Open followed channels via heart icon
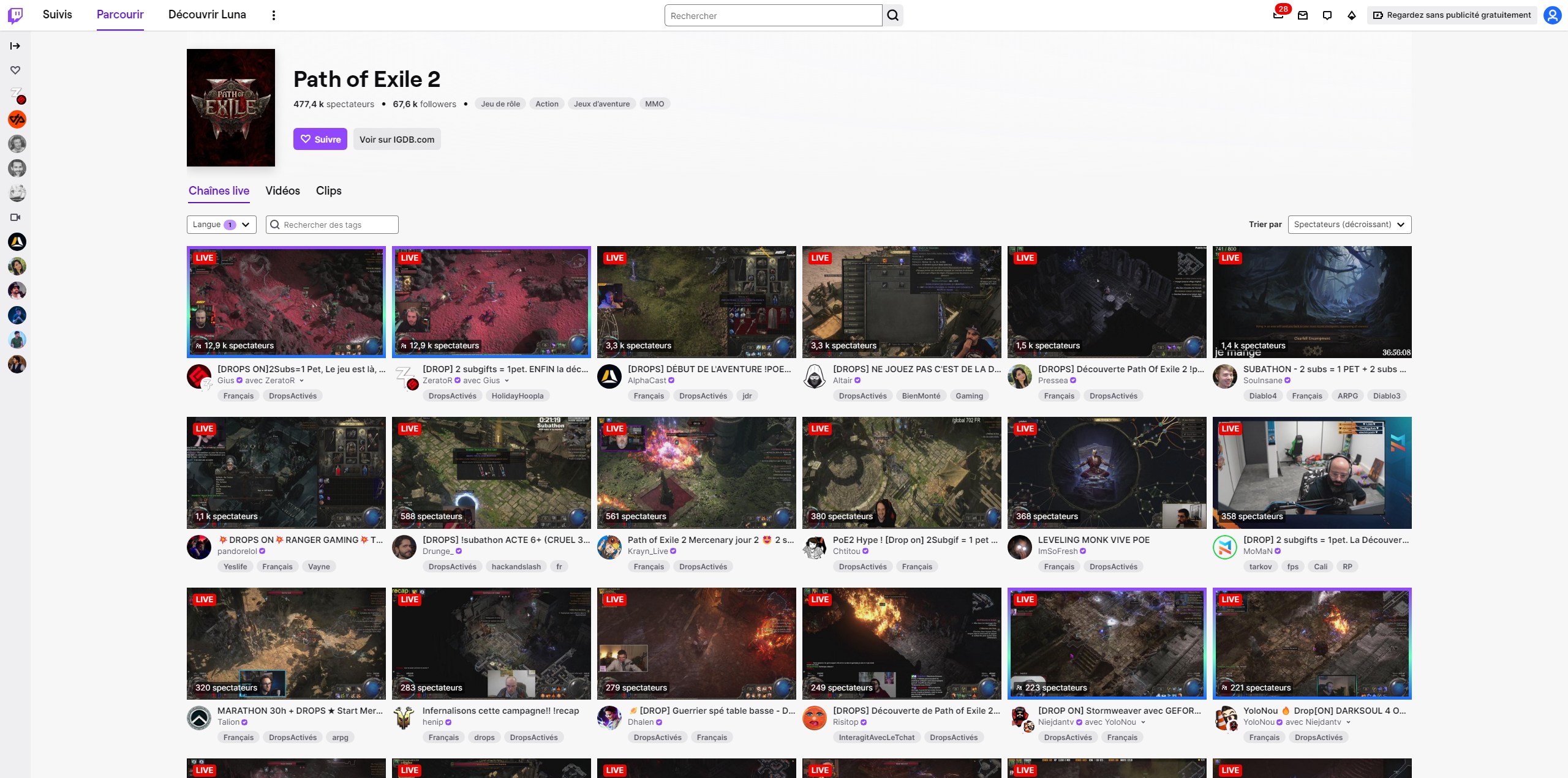 [x=16, y=70]
